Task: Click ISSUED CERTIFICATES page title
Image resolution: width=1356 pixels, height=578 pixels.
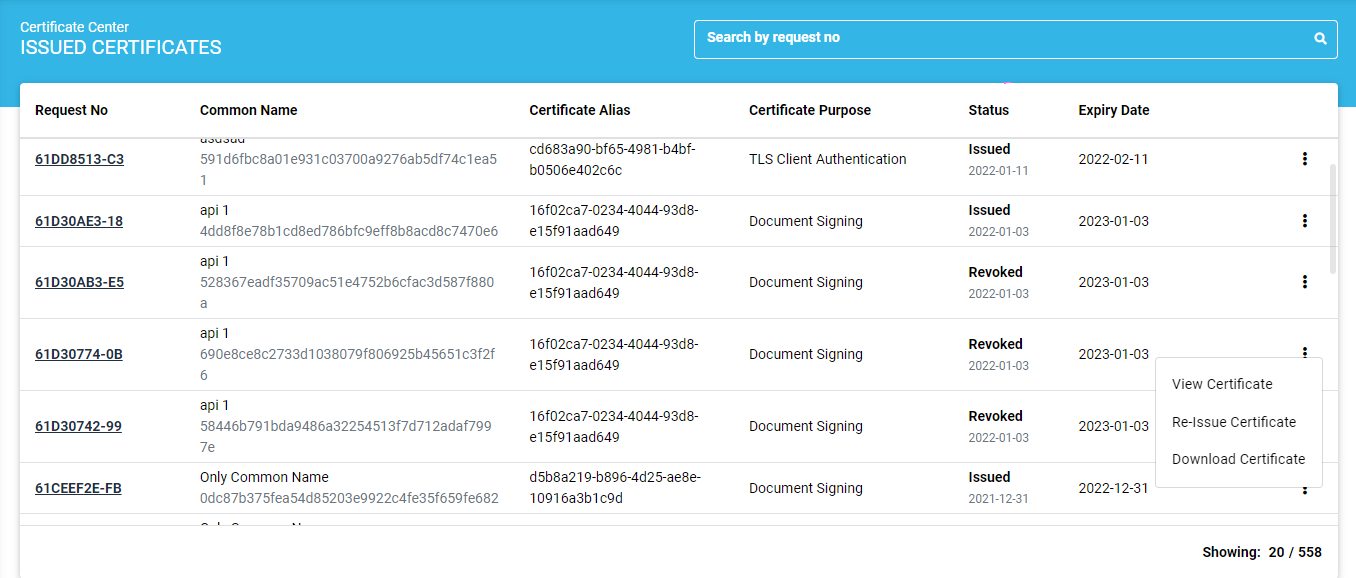Action: (x=121, y=48)
